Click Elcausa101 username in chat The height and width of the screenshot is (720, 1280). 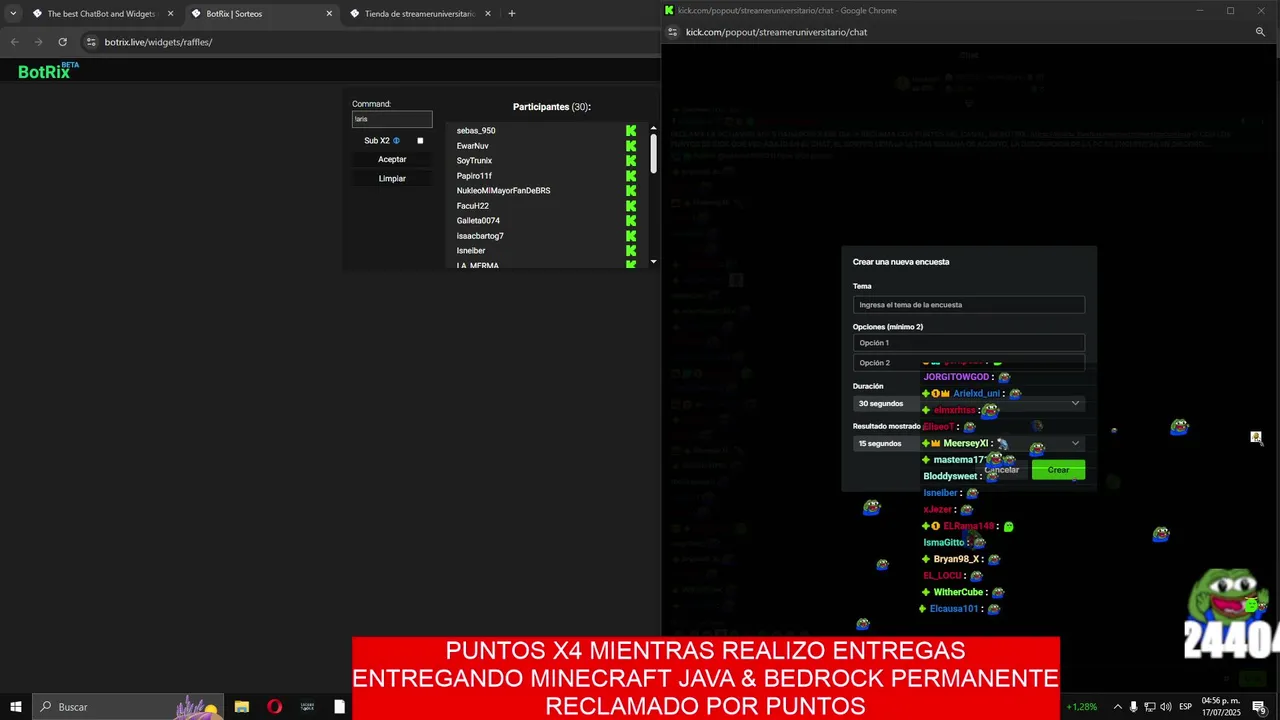tap(954, 609)
